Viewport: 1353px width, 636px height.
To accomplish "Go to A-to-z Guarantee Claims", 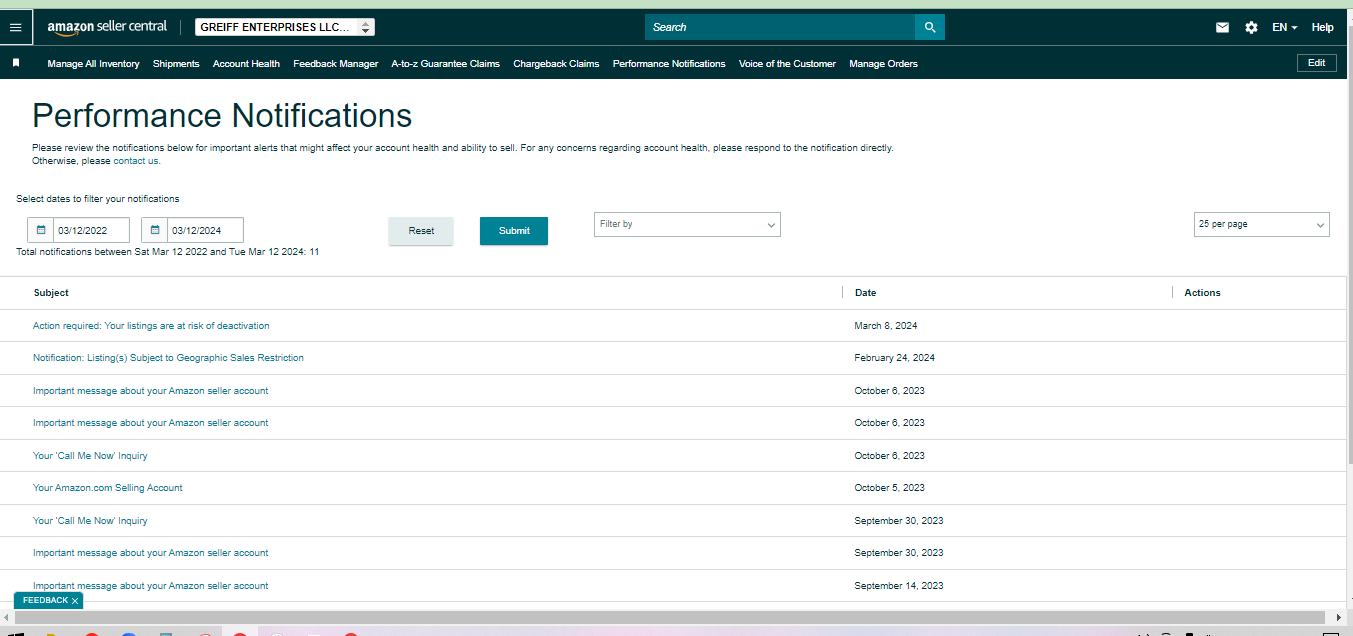I will point(445,63).
